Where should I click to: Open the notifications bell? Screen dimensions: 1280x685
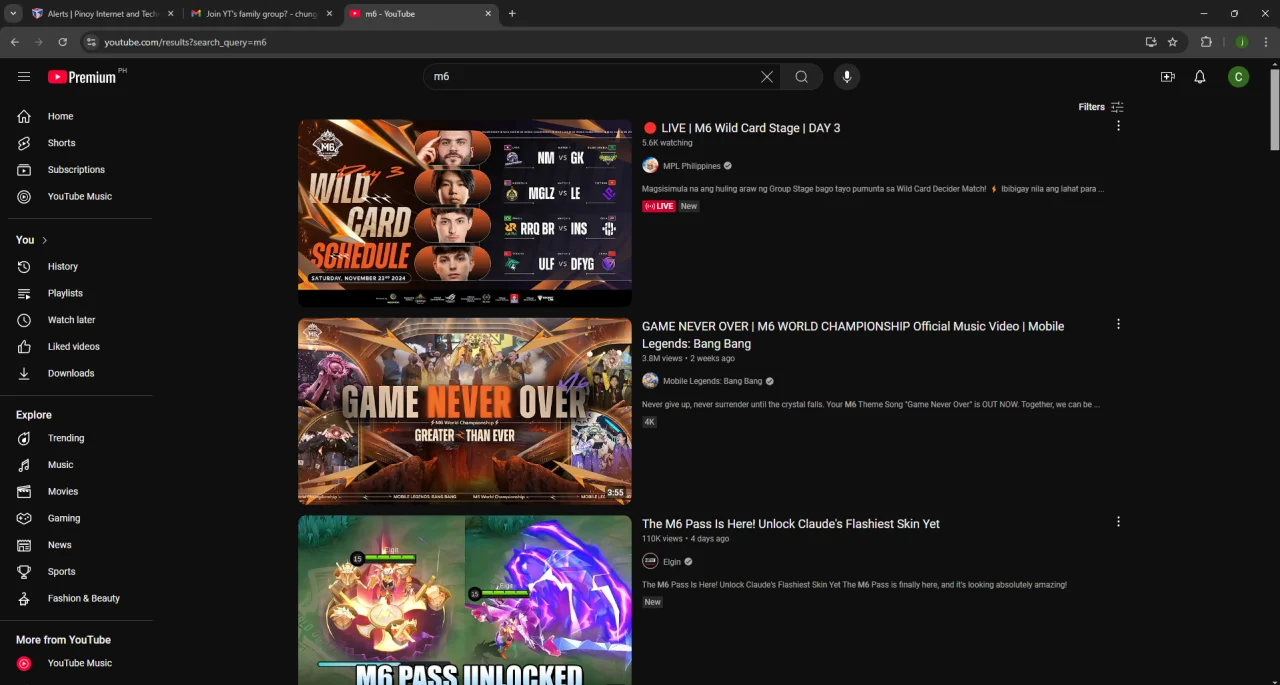tap(1200, 77)
